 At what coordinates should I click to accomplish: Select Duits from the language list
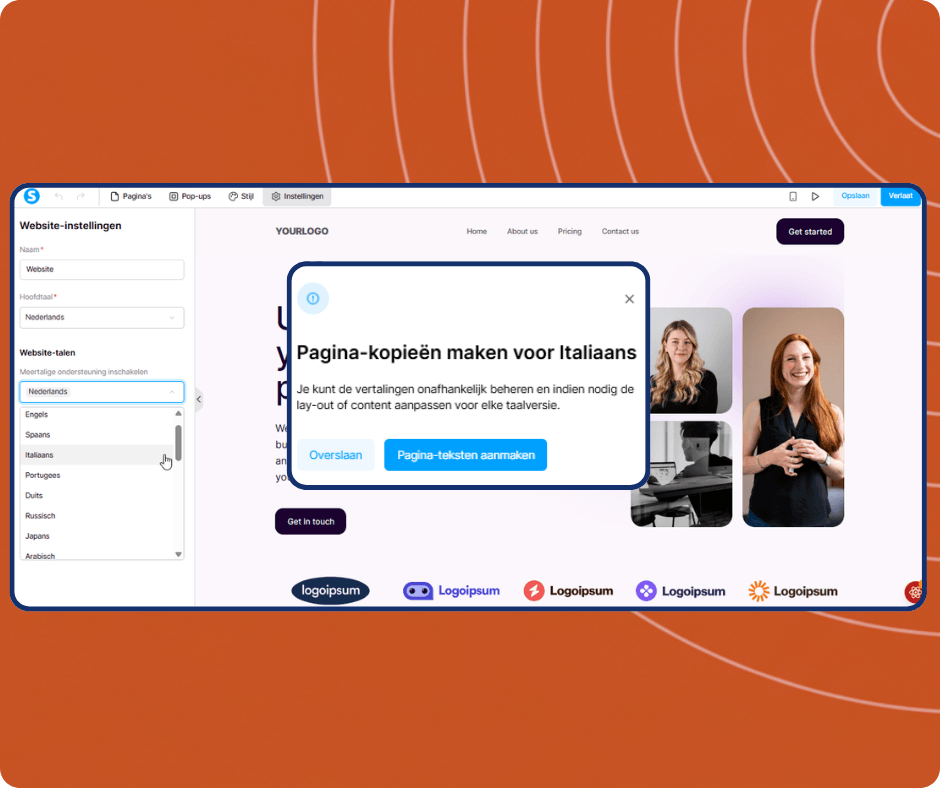tap(97, 495)
